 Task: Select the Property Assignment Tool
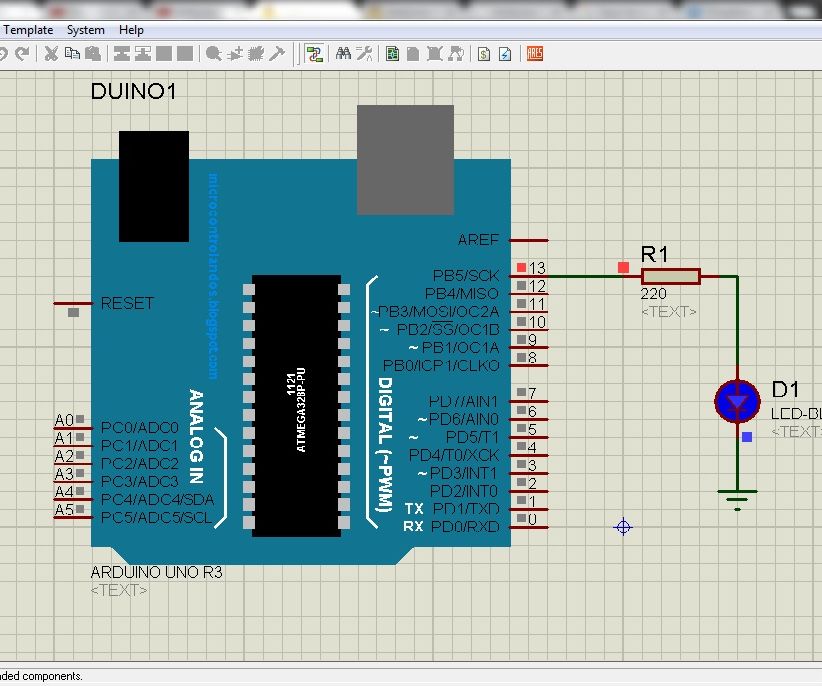click(x=363, y=53)
